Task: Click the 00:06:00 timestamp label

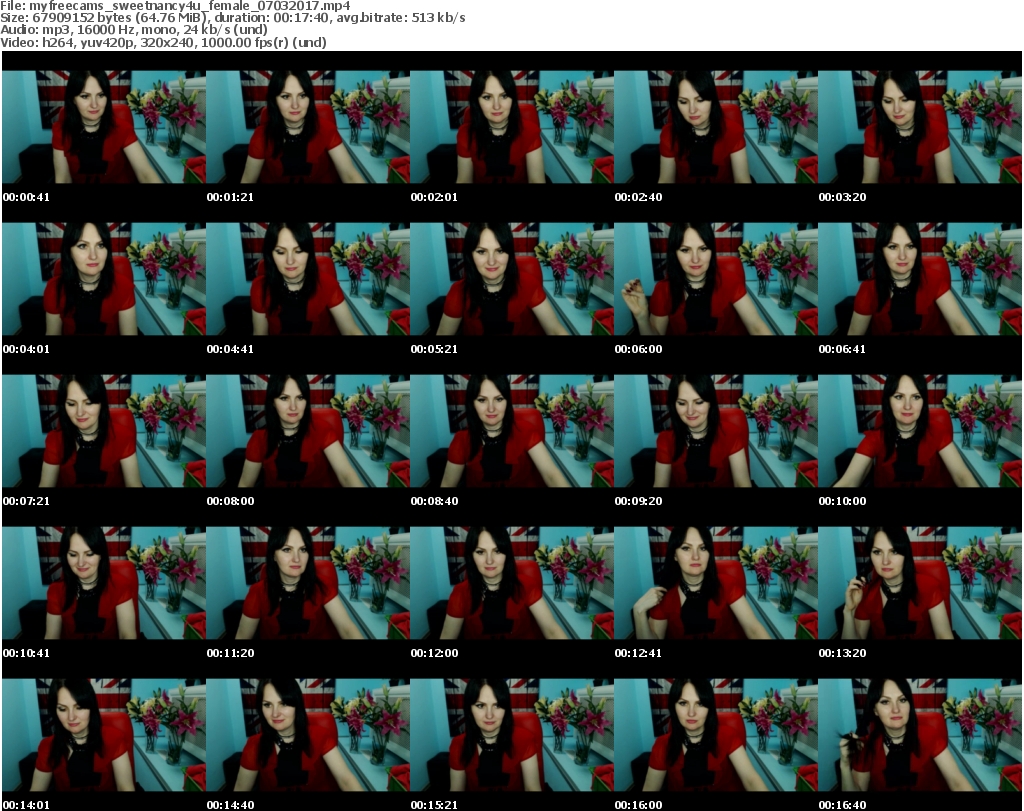Action: coord(638,349)
